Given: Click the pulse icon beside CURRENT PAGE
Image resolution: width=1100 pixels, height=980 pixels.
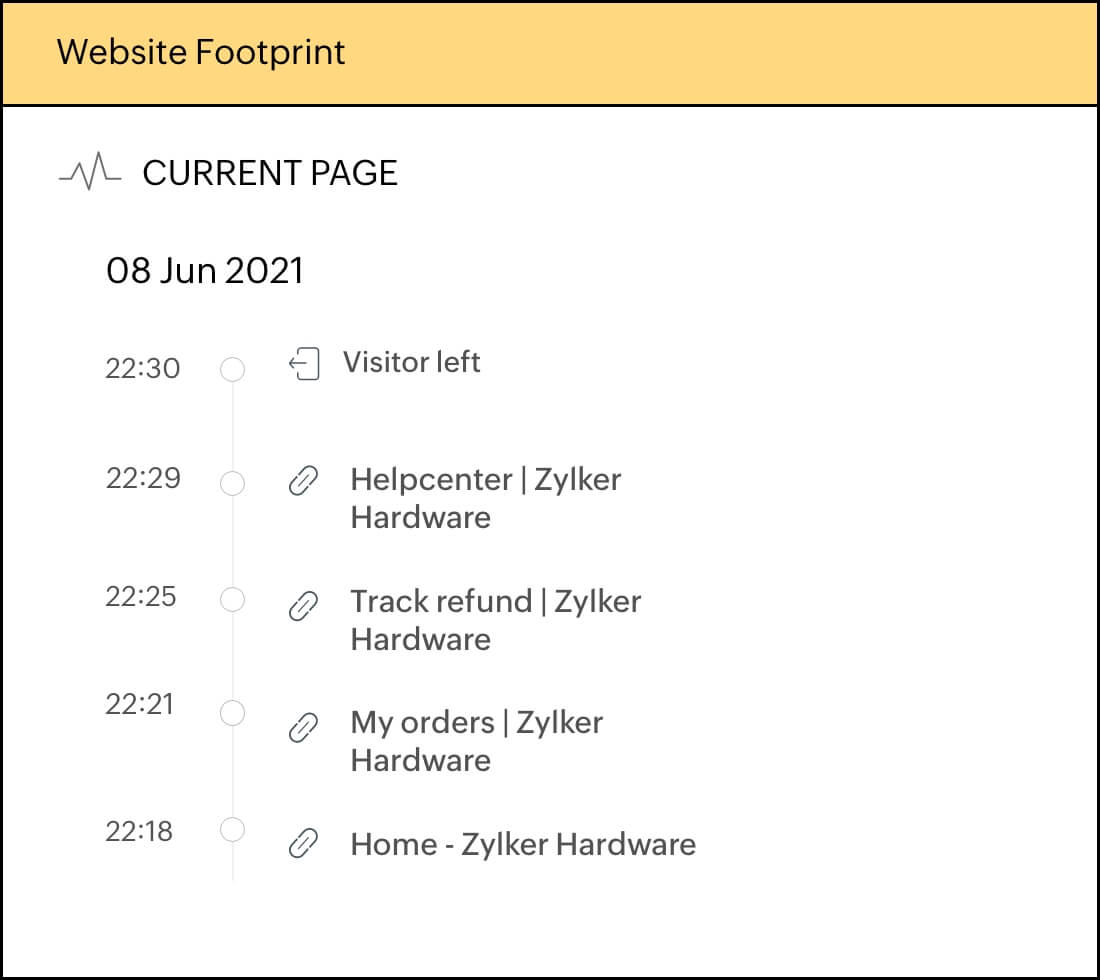Looking at the screenshot, I should point(89,173).
